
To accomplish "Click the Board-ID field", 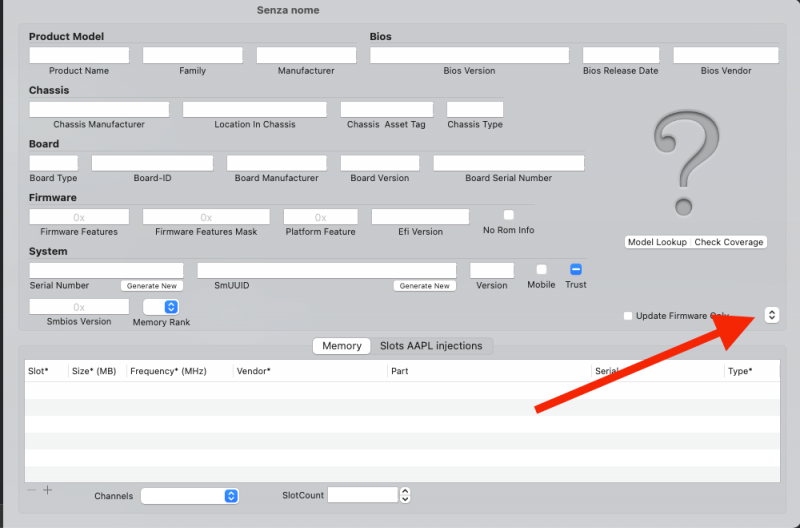I will 153,163.
